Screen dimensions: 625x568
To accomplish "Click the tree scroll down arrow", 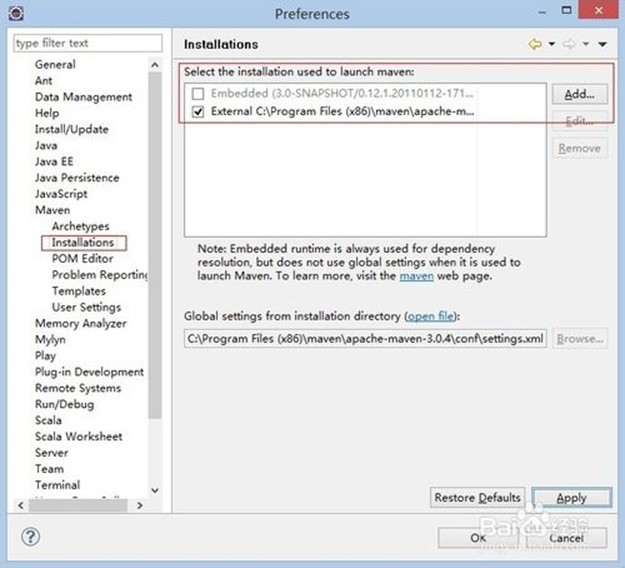I will click(155, 490).
